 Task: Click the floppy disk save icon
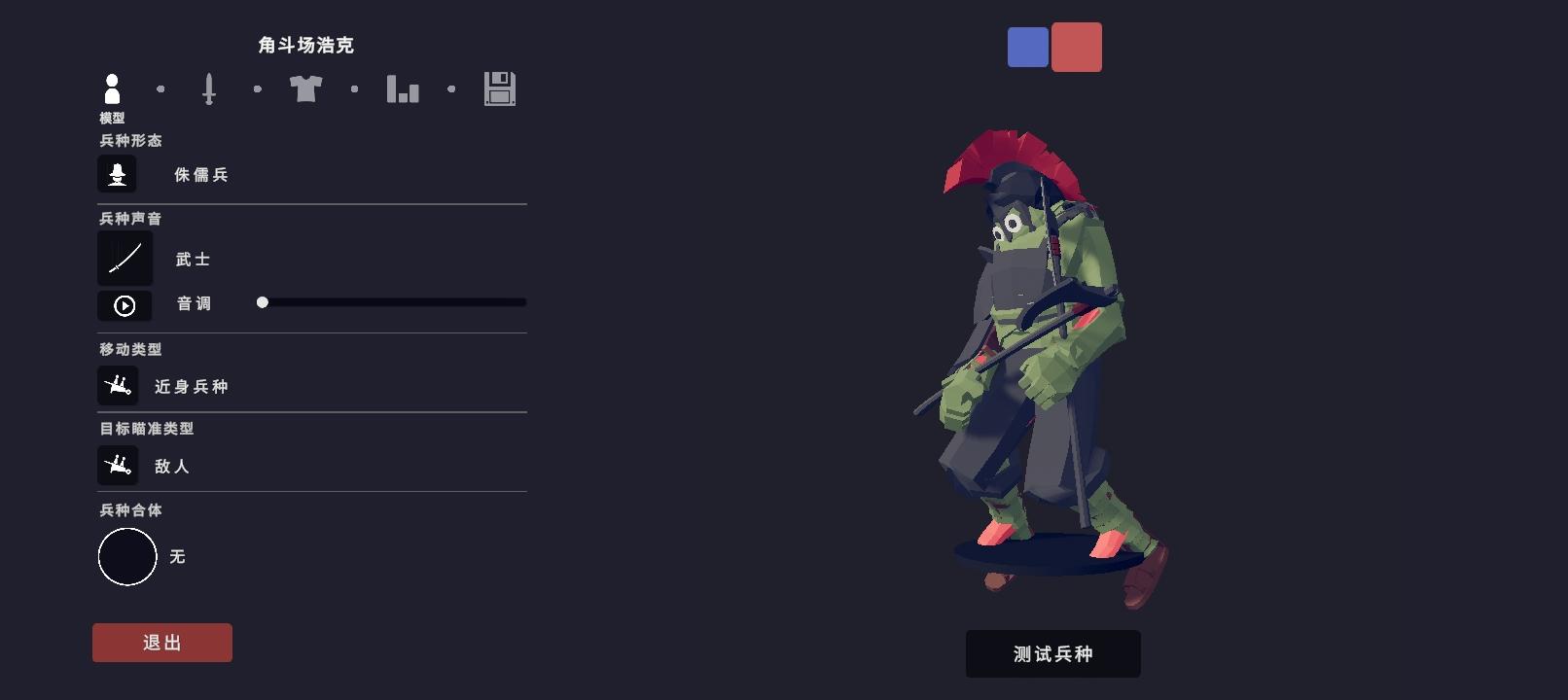point(500,88)
